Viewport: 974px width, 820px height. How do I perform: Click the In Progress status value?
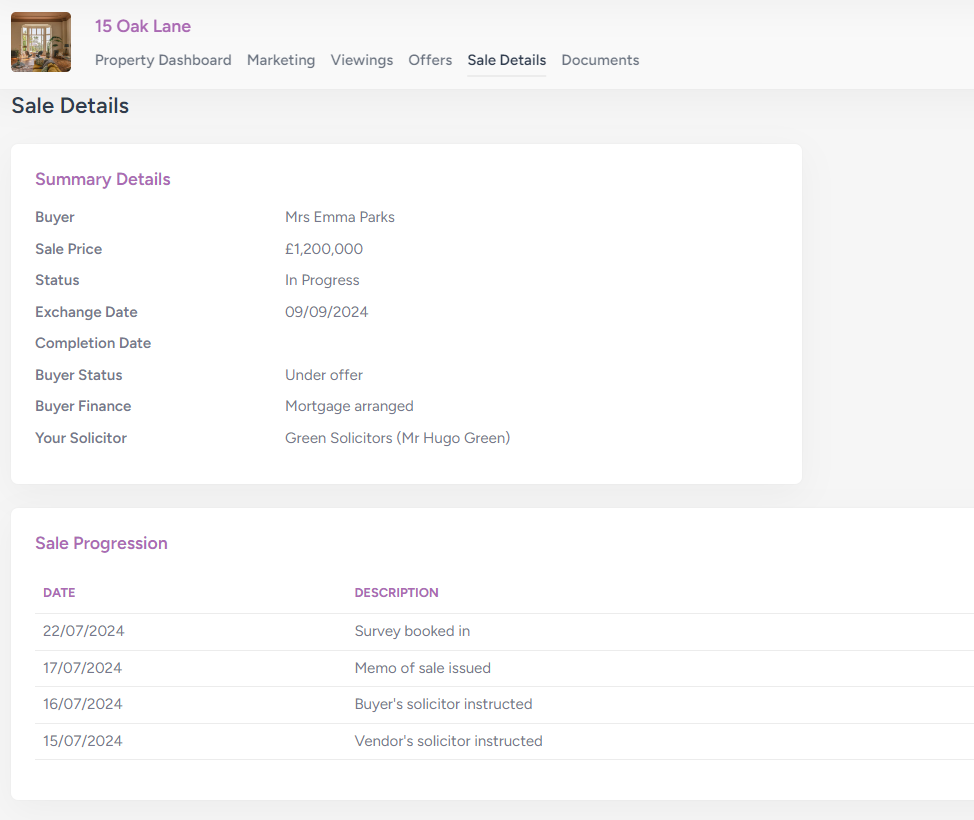[322, 280]
